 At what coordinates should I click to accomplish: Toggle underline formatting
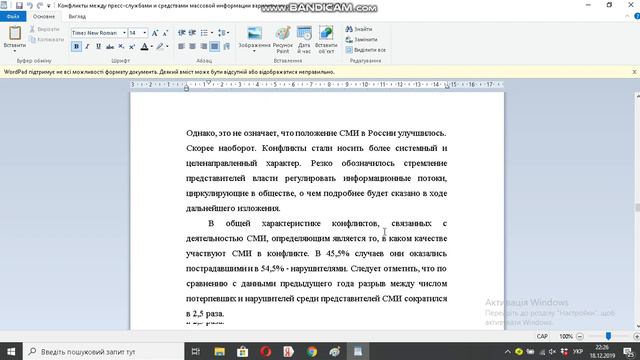click(x=98, y=47)
